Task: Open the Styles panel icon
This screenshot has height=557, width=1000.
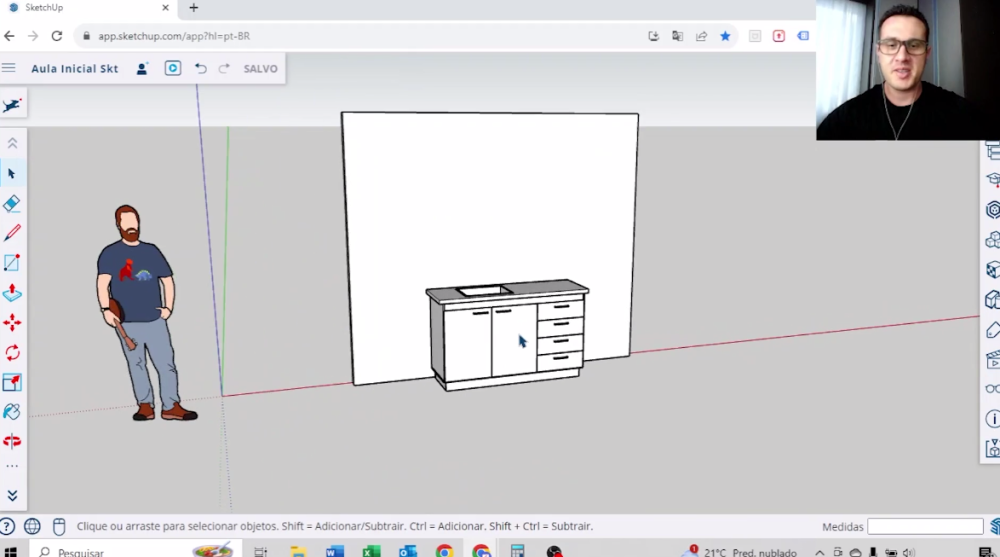Action: click(x=992, y=300)
